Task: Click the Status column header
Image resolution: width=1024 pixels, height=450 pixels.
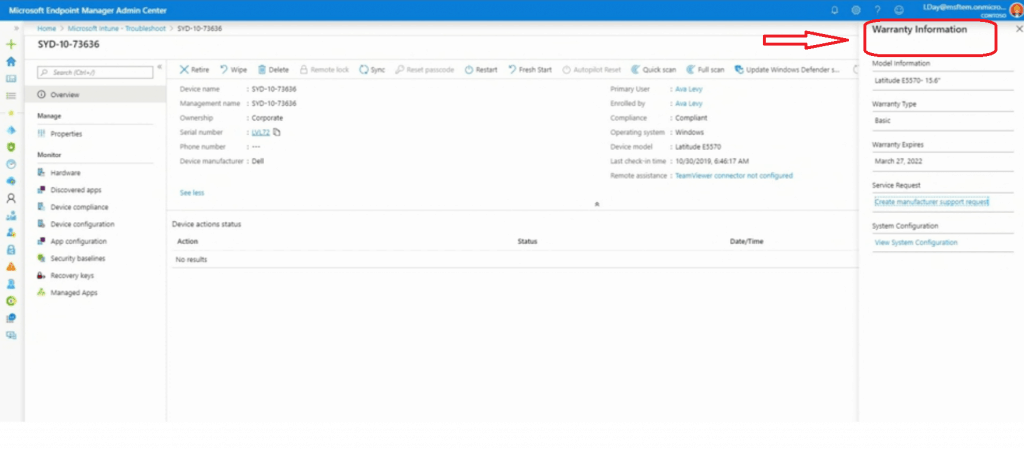Action: click(527, 241)
